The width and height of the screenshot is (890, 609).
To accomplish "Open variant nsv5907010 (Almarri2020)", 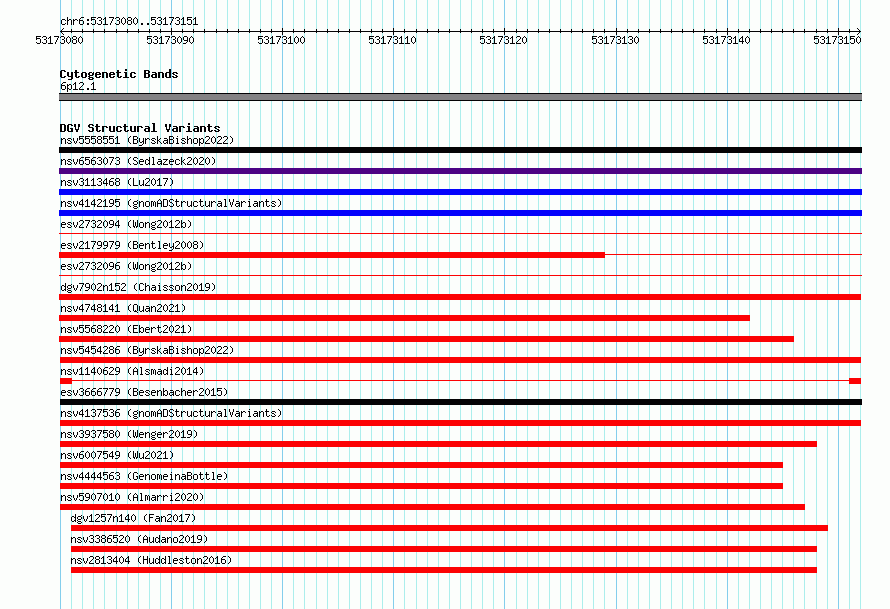I will pos(132,497).
